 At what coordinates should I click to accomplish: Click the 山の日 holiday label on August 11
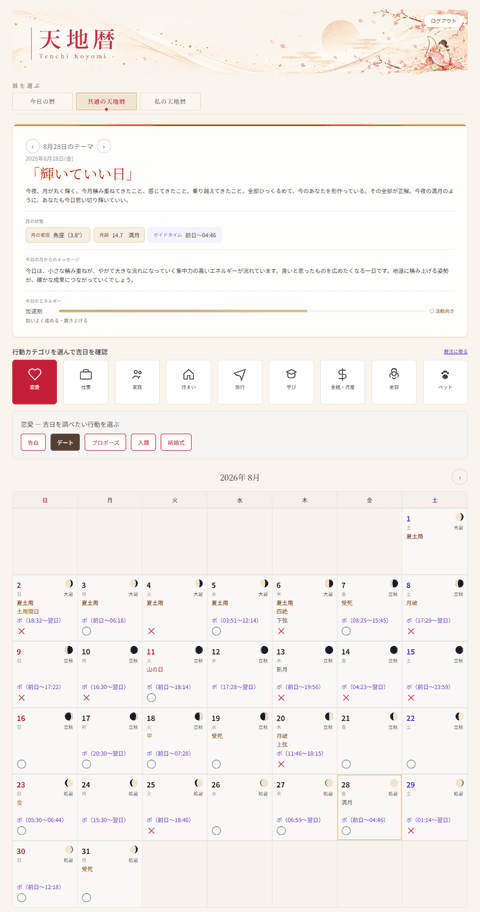pyautogui.click(x=154, y=669)
